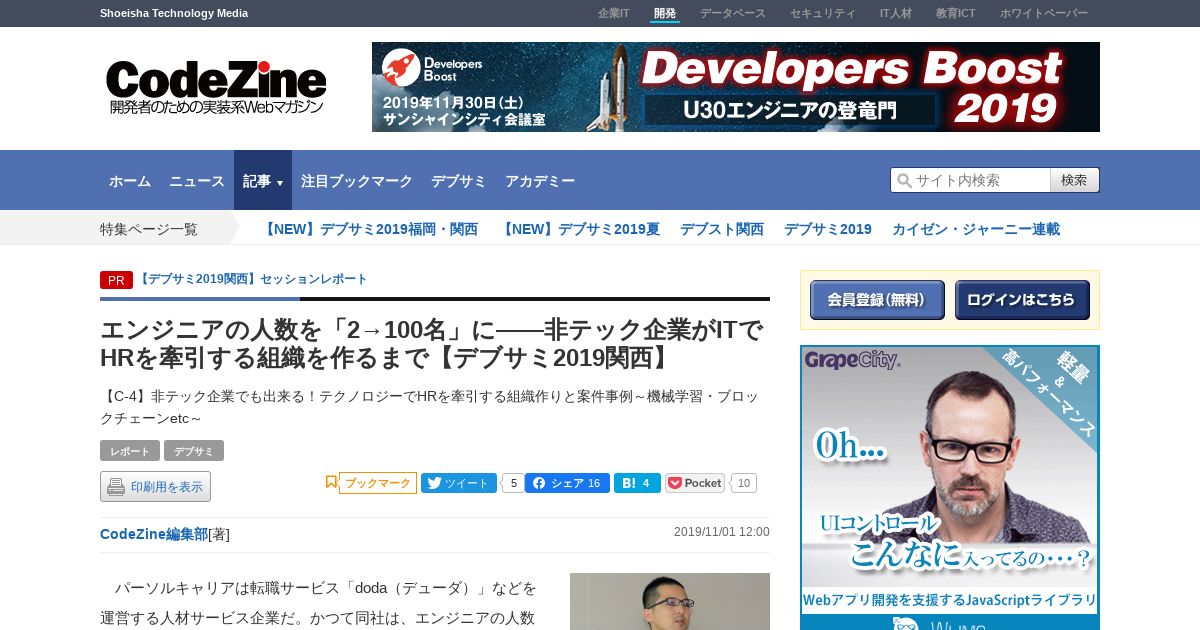
Task: Save article to Pocket
Action: [695, 483]
